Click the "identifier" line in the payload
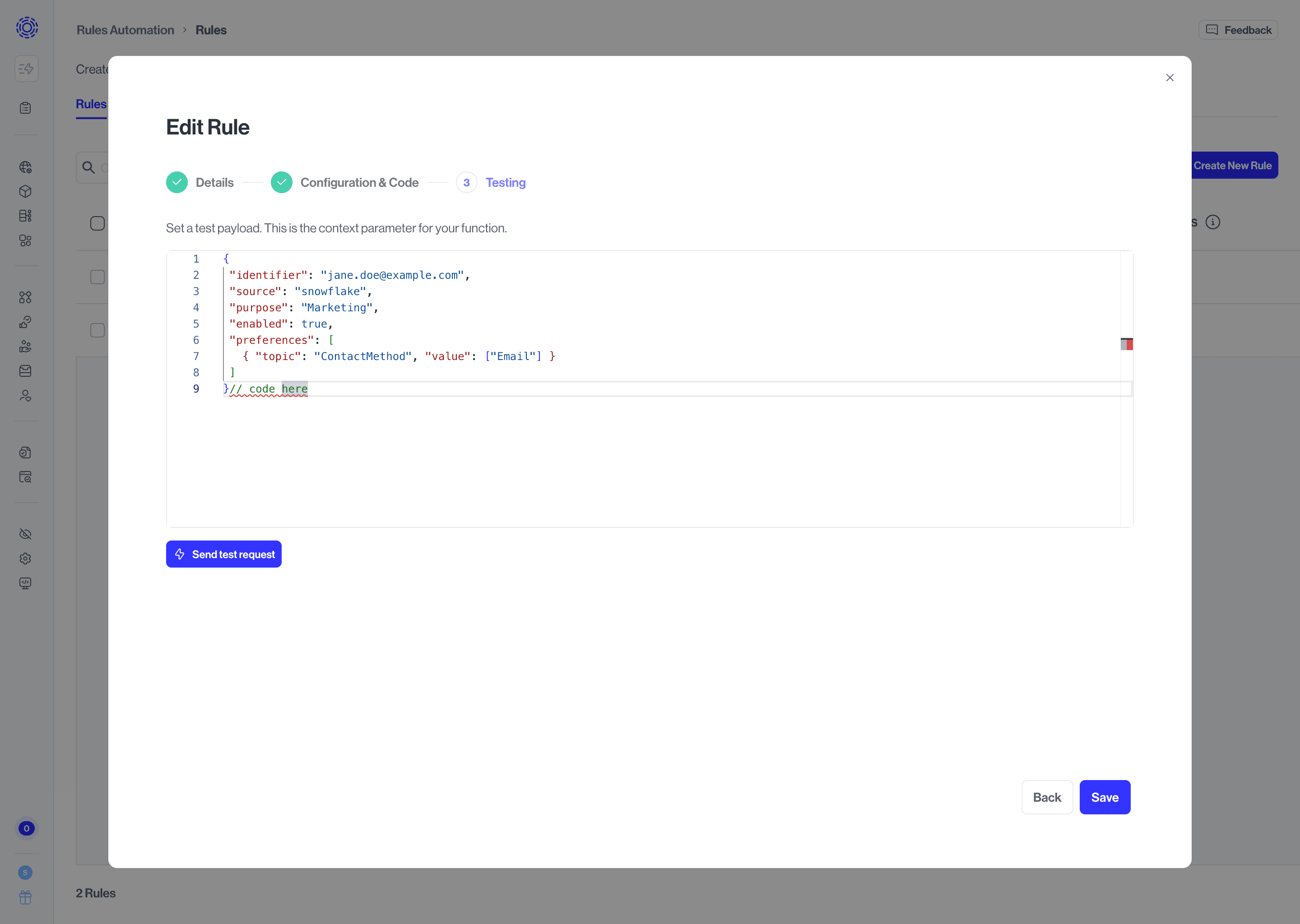The height and width of the screenshot is (924, 1300). click(349, 275)
